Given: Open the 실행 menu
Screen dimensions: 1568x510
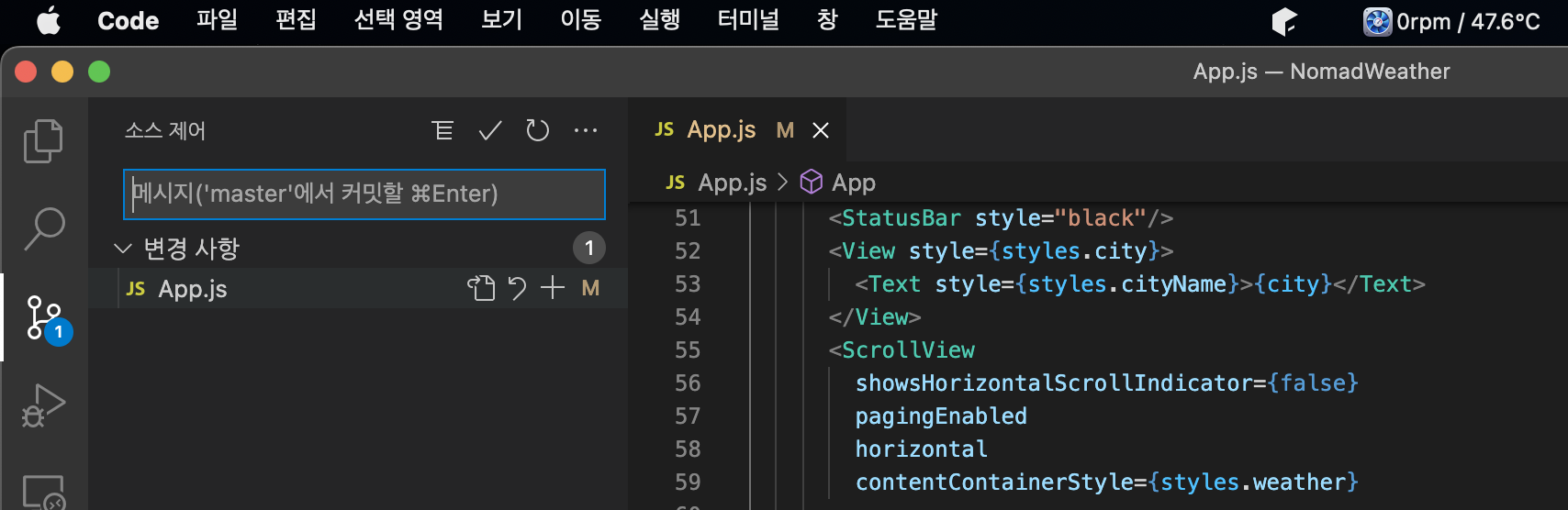Looking at the screenshot, I should (660, 19).
